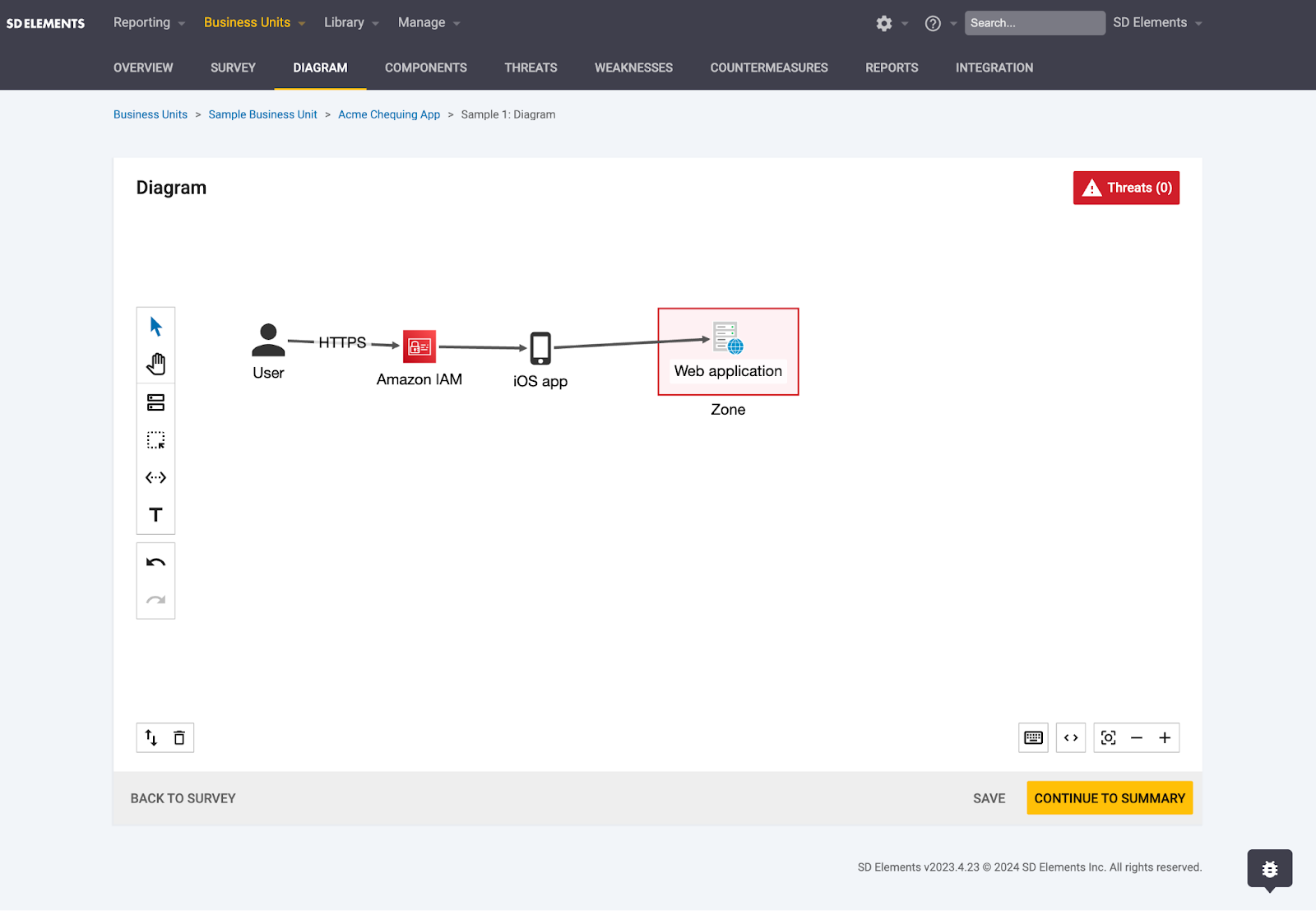Viewport: 1316px width, 911px height.
Task: Expand the Business Units menu
Action: point(254,22)
